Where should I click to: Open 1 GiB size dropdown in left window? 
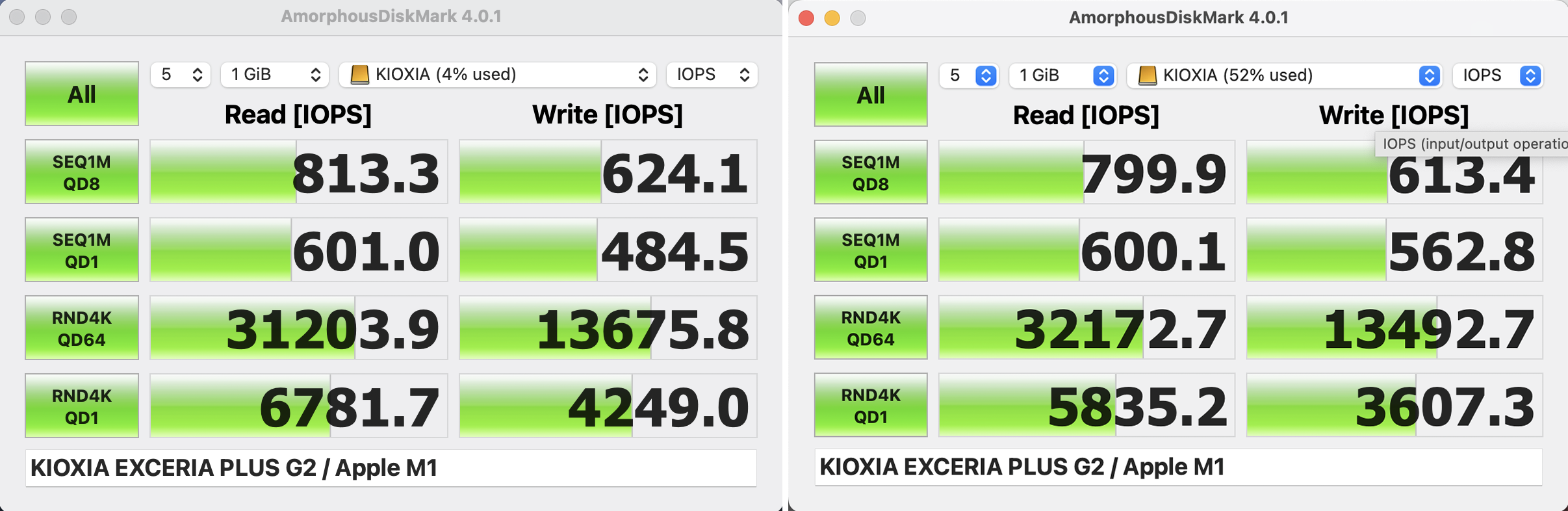(x=275, y=75)
